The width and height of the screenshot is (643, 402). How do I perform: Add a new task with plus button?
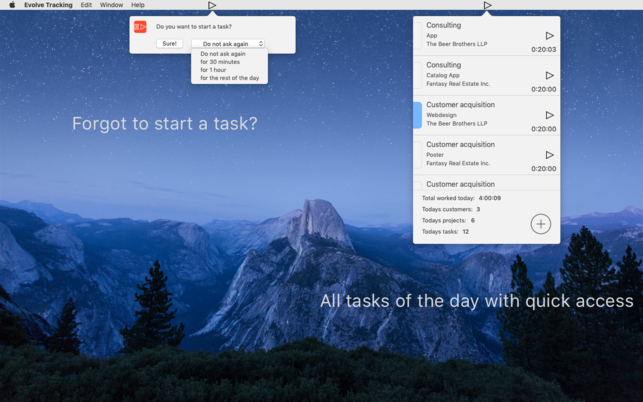pyautogui.click(x=540, y=224)
